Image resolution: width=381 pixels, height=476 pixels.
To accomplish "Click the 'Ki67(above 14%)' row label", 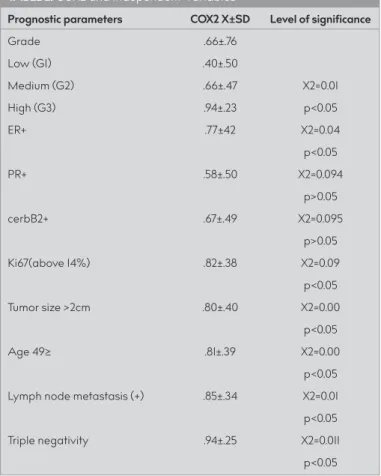I will [49, 263].
